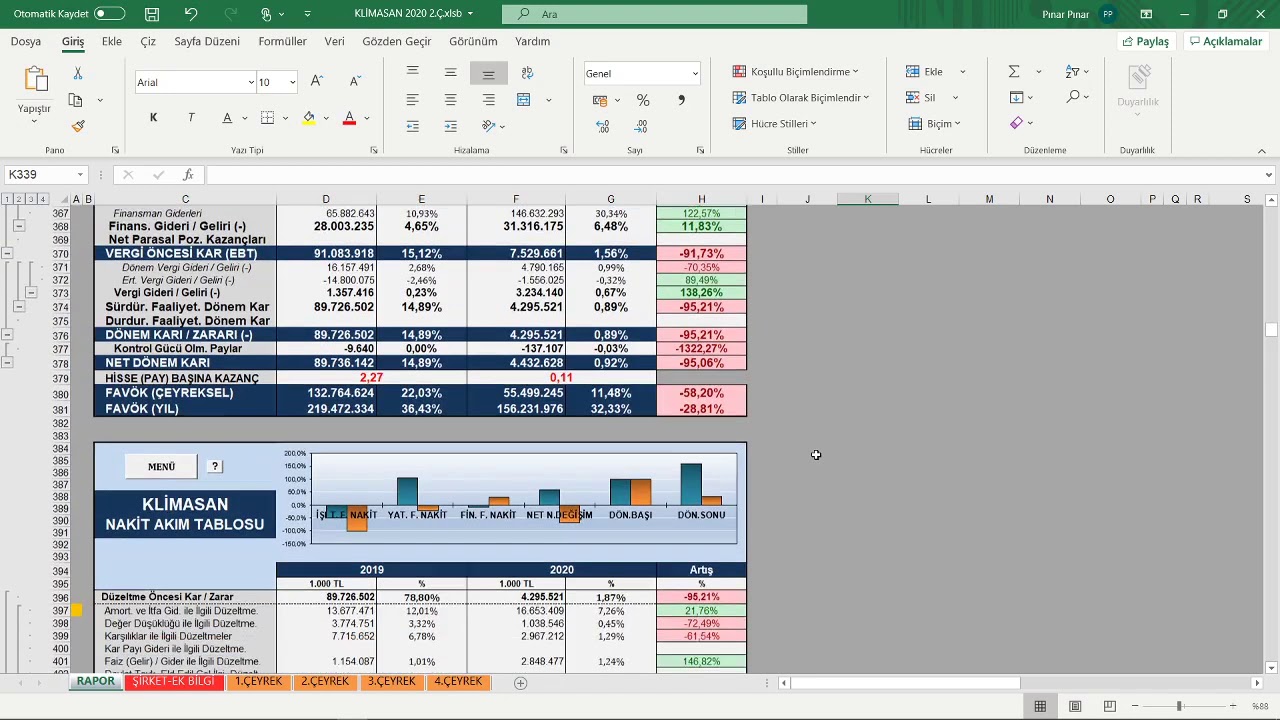
Task: Open the Biçim cell format dropdown
Action: click(934, 123)
